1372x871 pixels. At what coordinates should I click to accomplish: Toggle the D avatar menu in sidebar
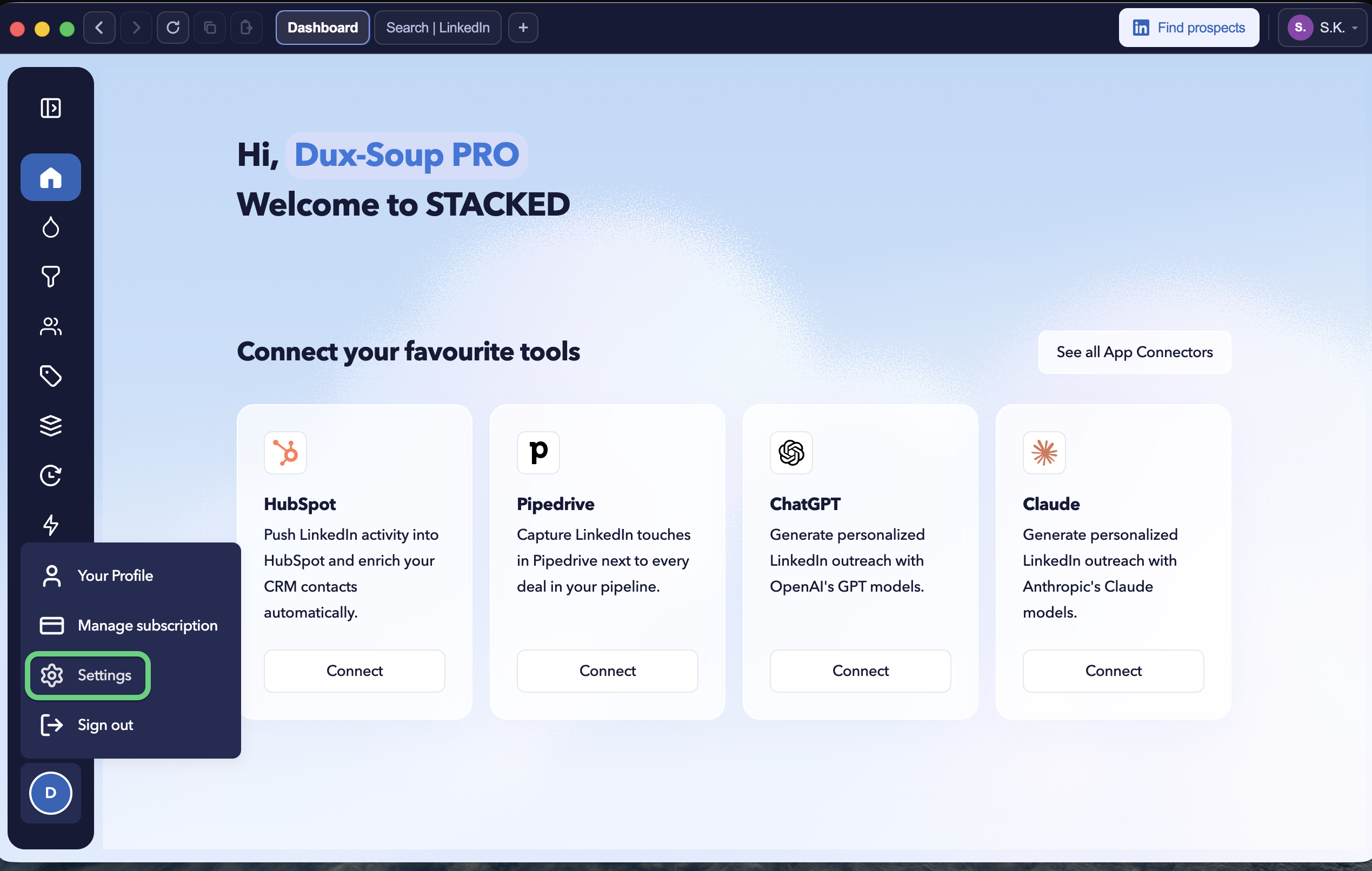point(51,793)
